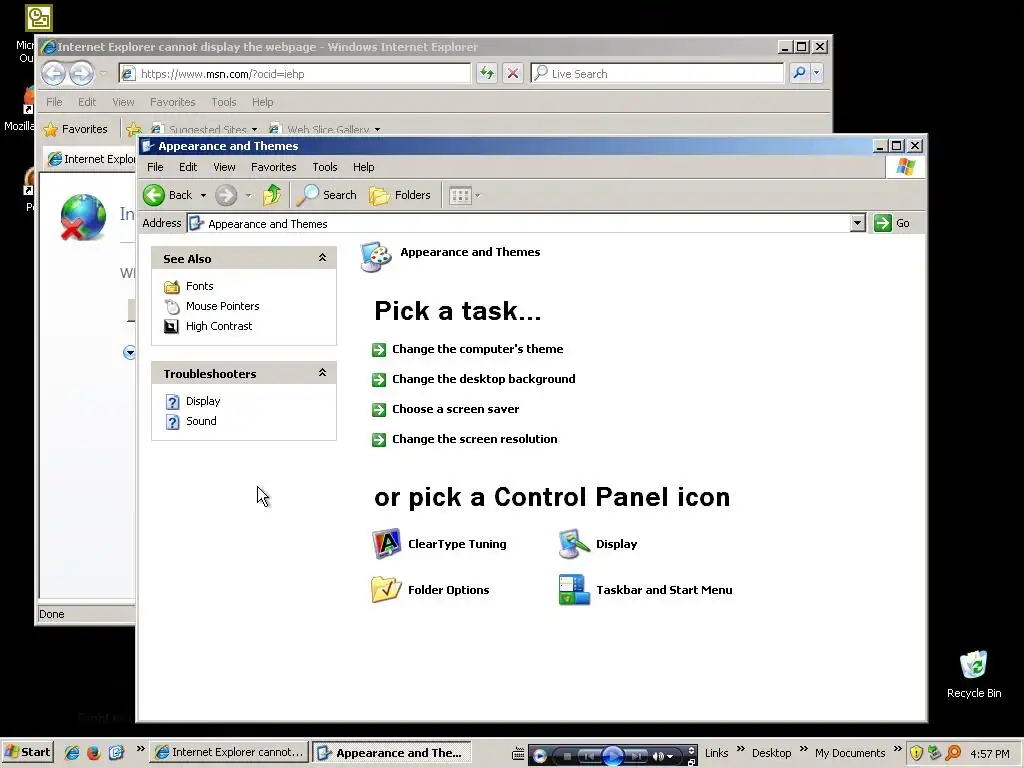This screenshot has width=1024, height=768.
Task: Launch Internet Explorer from Quick Launch
Action: [x=72, y=753]
